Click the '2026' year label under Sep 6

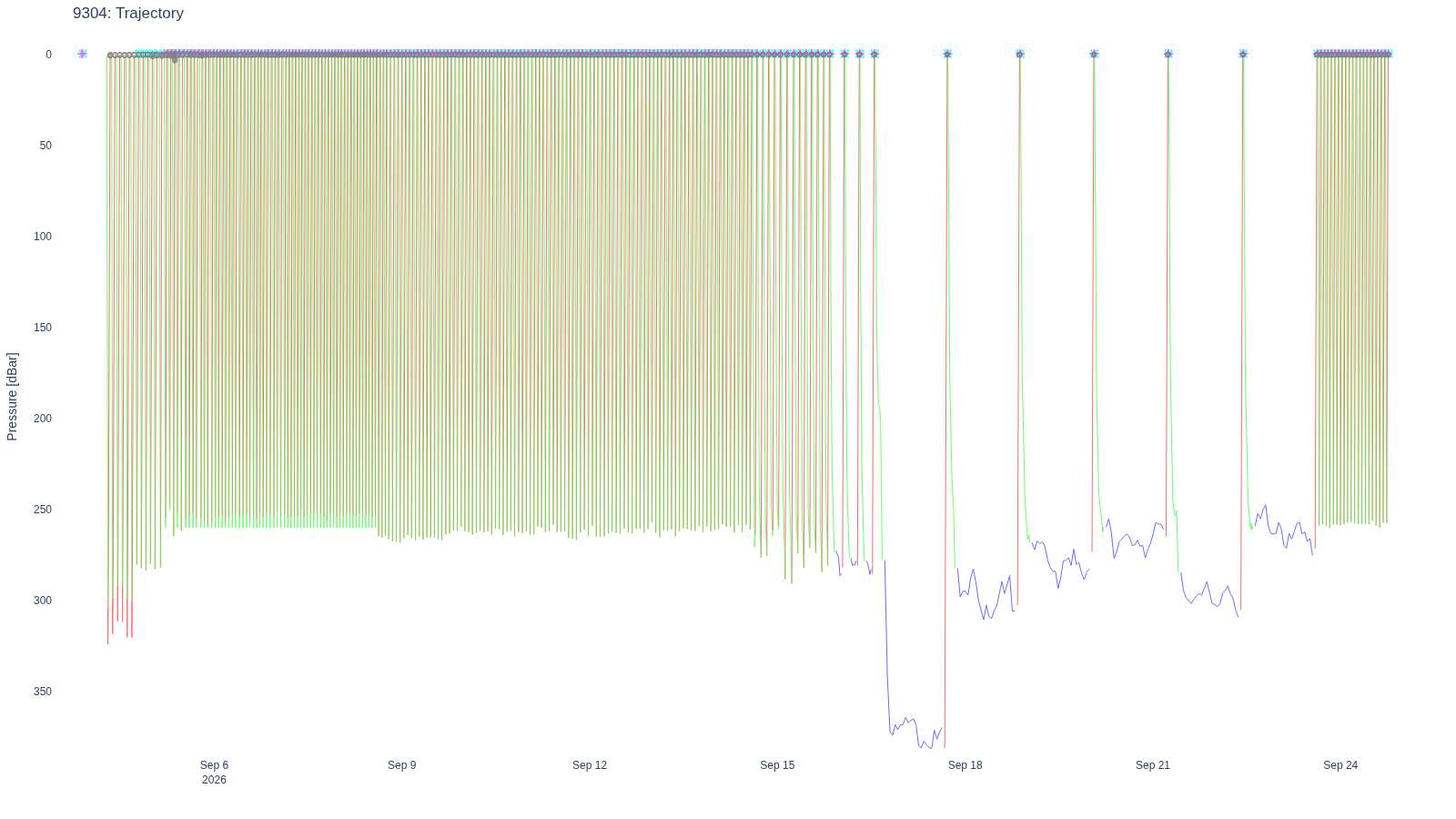point(214,780)
